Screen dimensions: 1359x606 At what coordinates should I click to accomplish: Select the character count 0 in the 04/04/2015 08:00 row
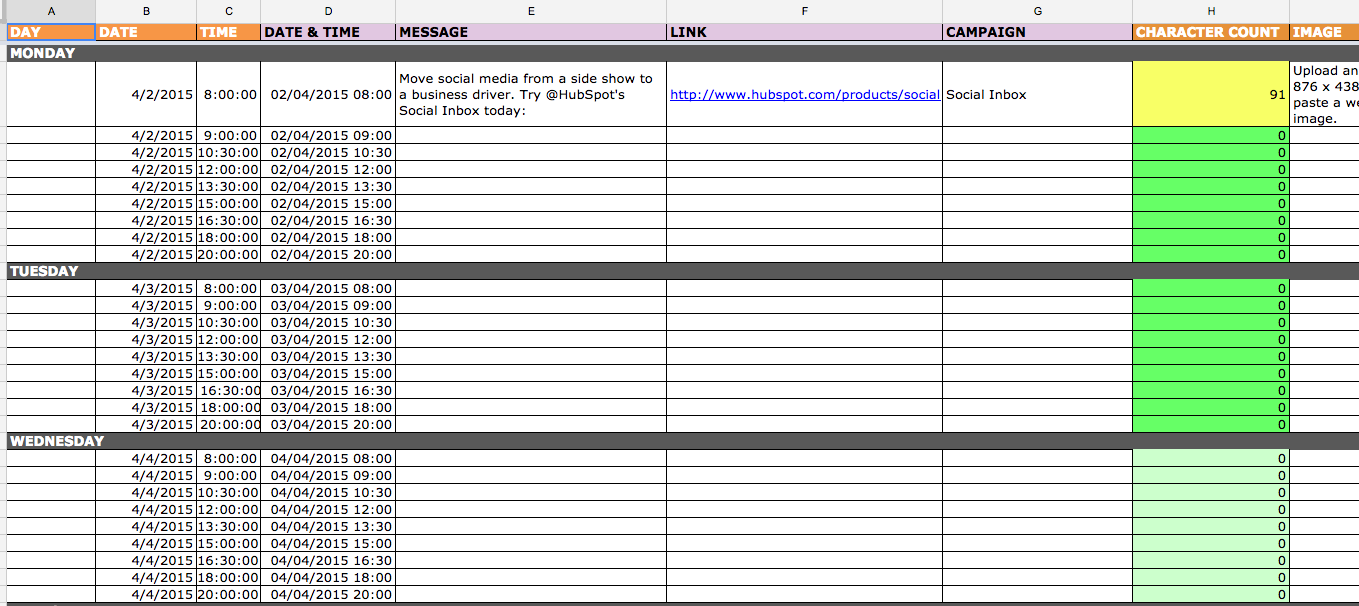[x=1211, y=459]
